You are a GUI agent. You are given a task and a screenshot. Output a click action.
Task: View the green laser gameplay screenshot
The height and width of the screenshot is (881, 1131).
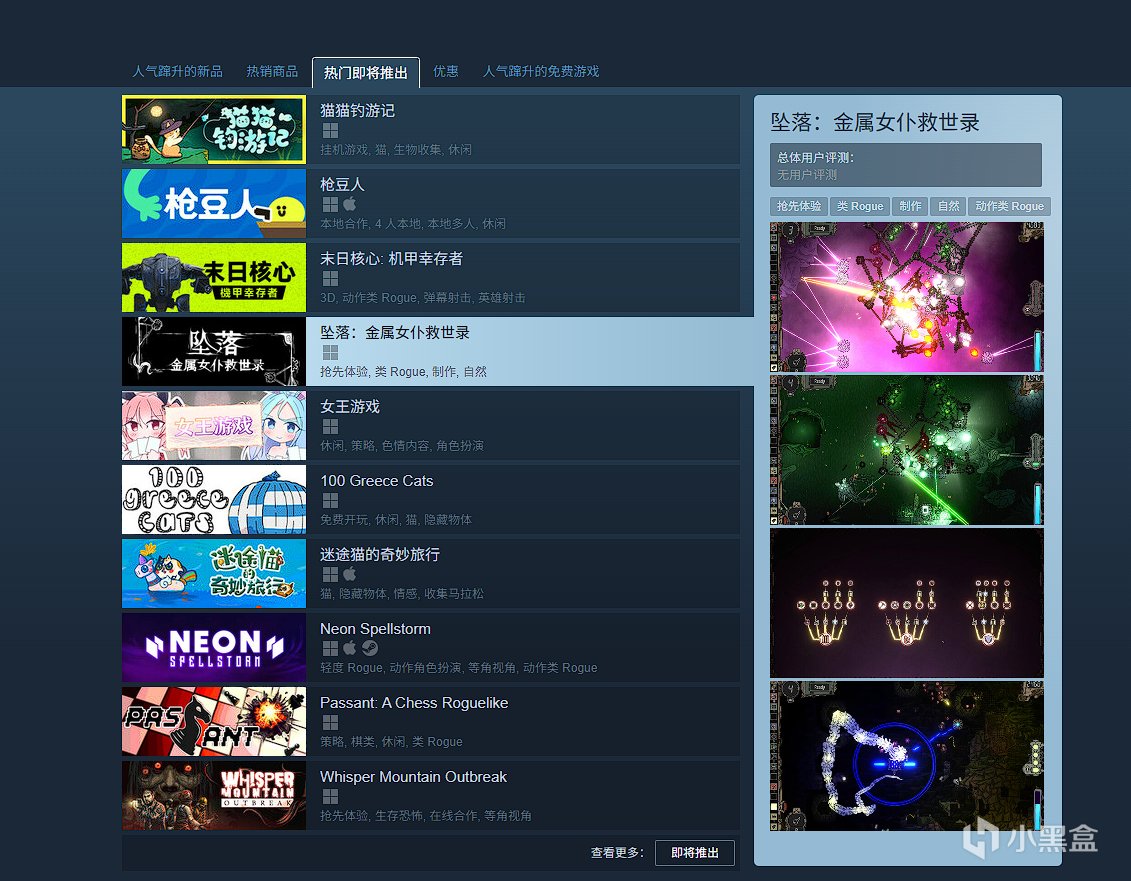click(x=907, y=450)
